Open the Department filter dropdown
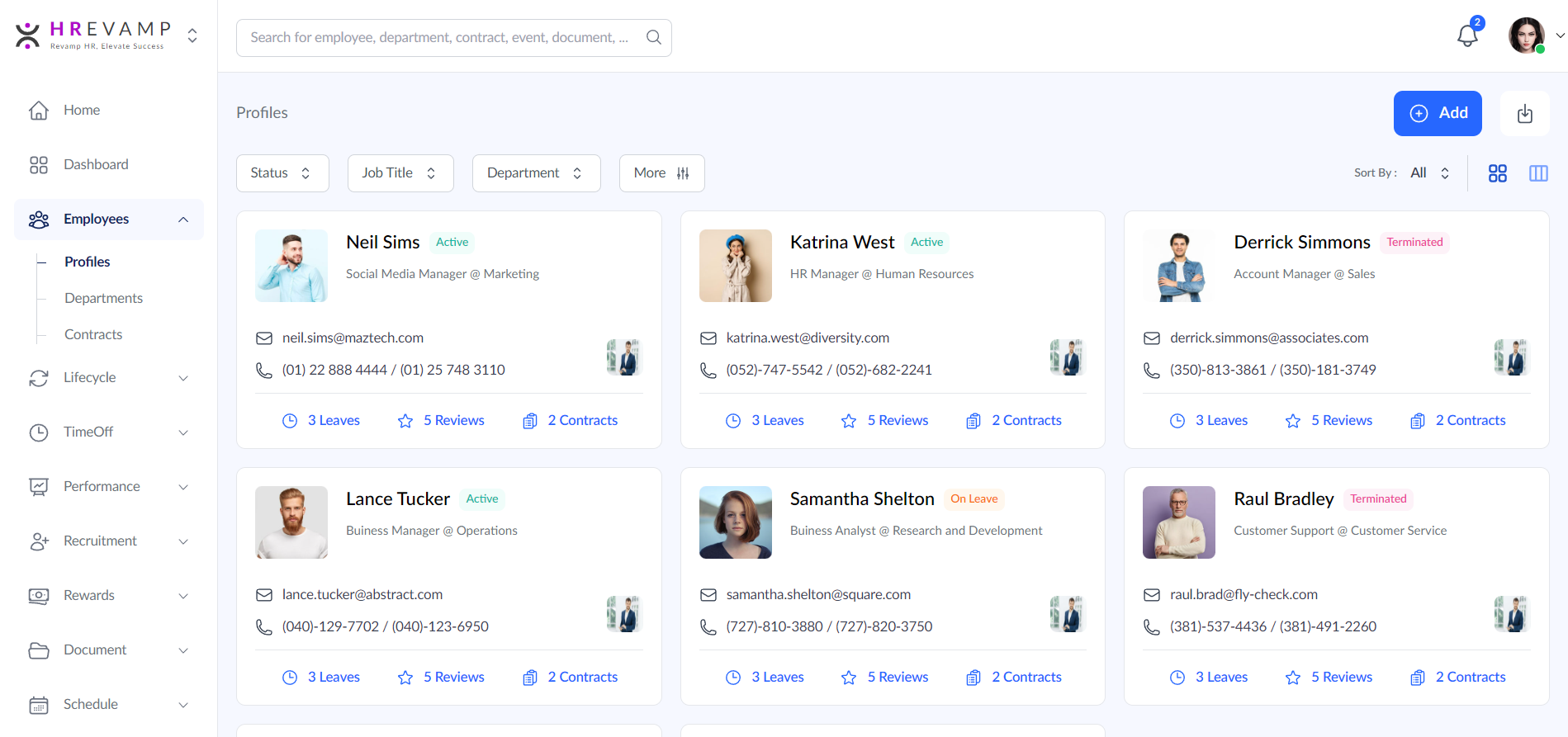The image size is (1568, 737). click(535, 173)
